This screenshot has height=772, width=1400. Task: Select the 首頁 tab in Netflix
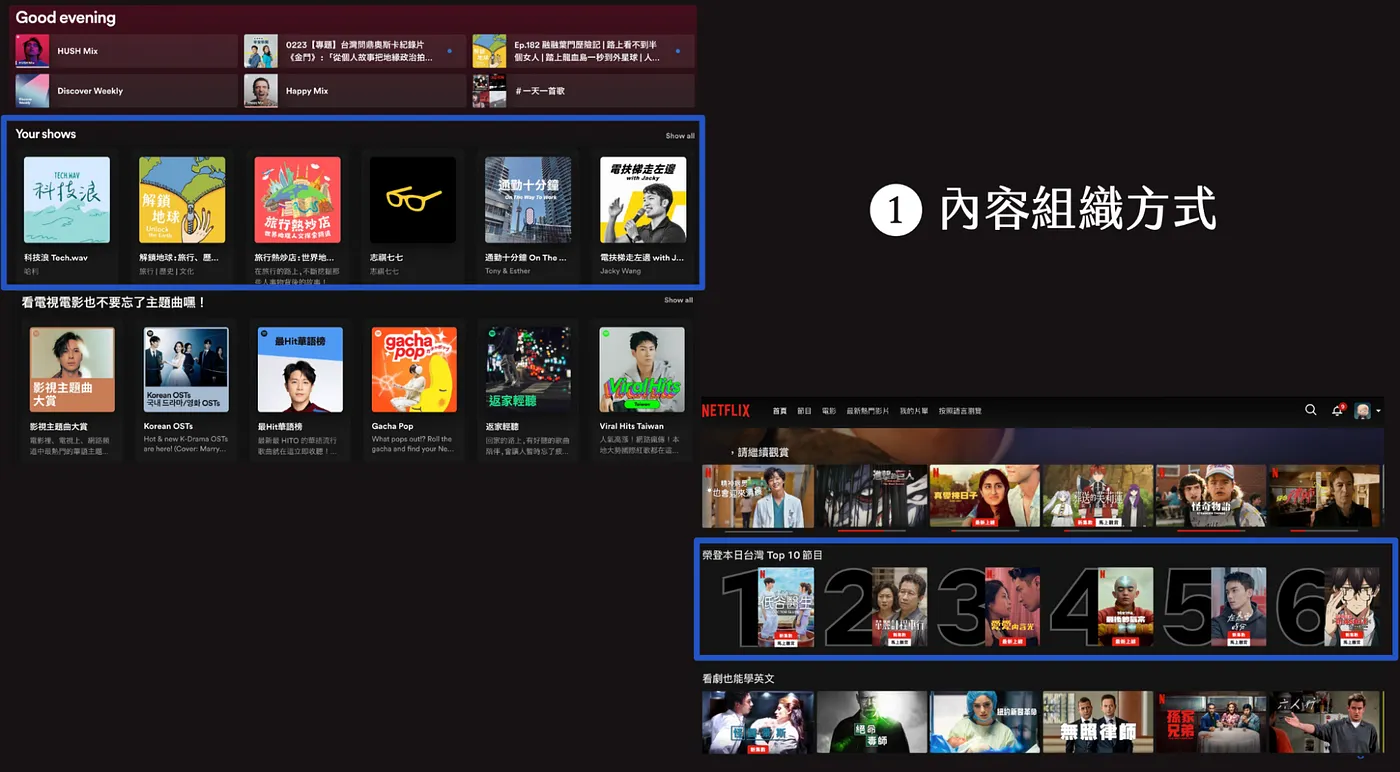780,411
